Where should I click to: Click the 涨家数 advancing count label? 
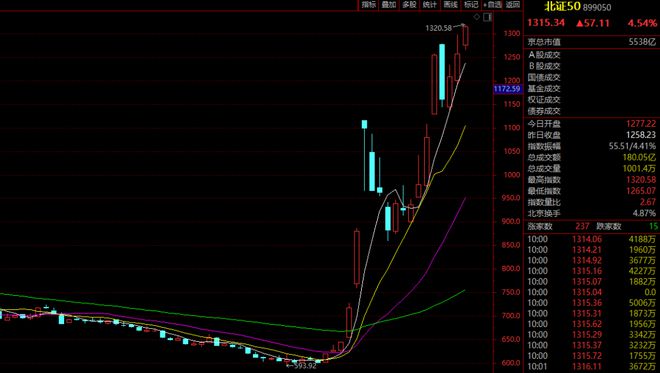[540, 226]
